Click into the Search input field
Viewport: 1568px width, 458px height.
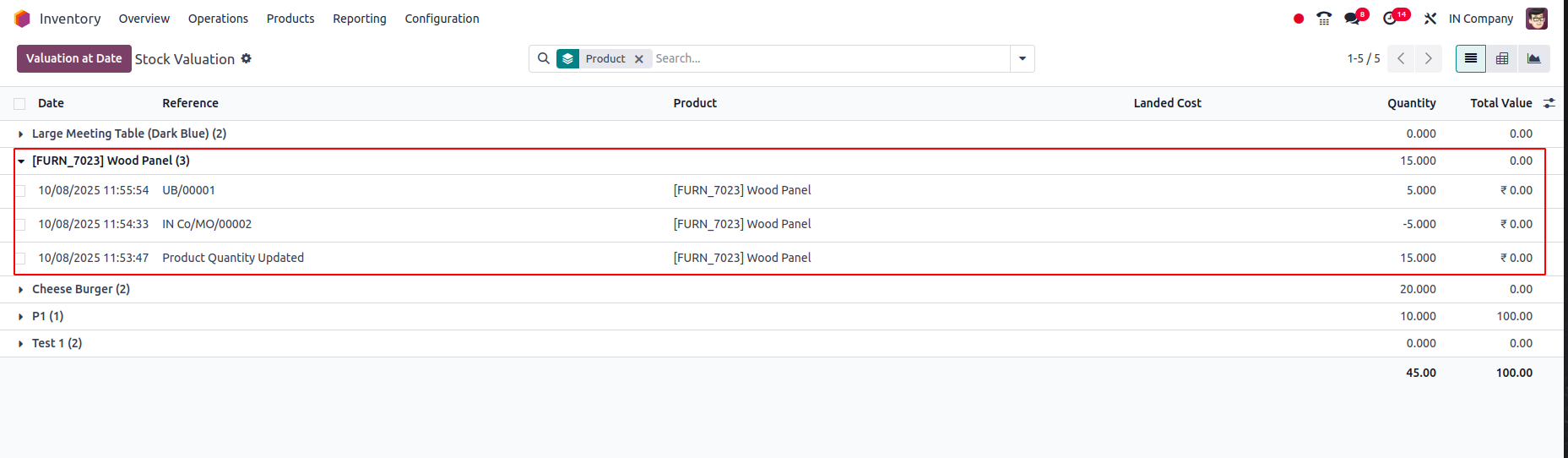(827, 58)
